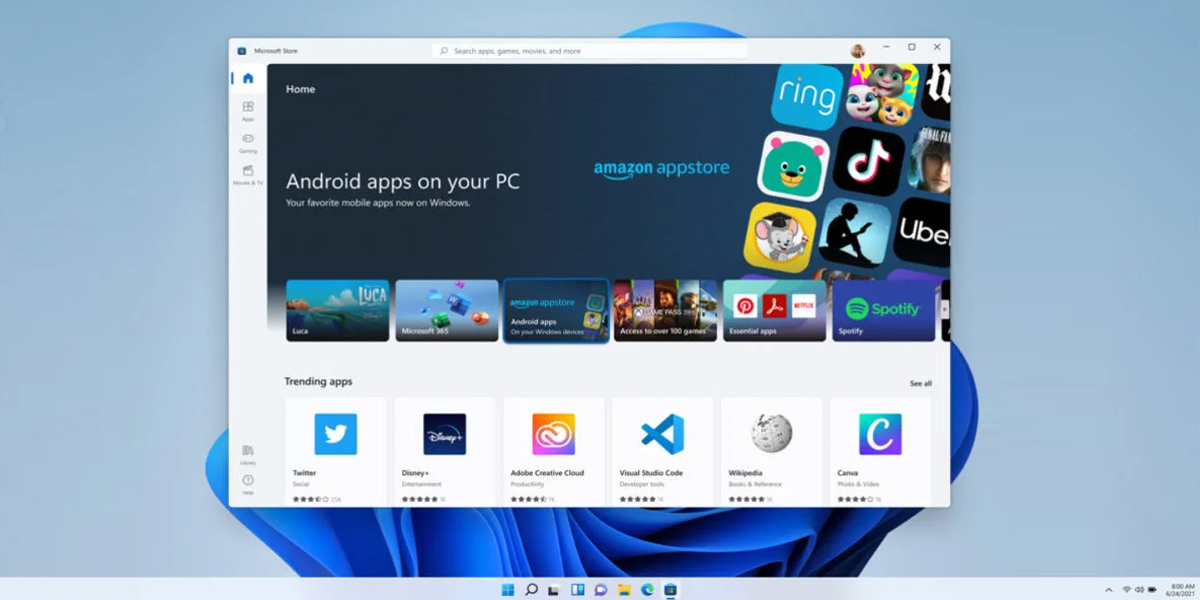Click the green bear app icon
This screenshot has width=1200, height=600.
(794, 166)
